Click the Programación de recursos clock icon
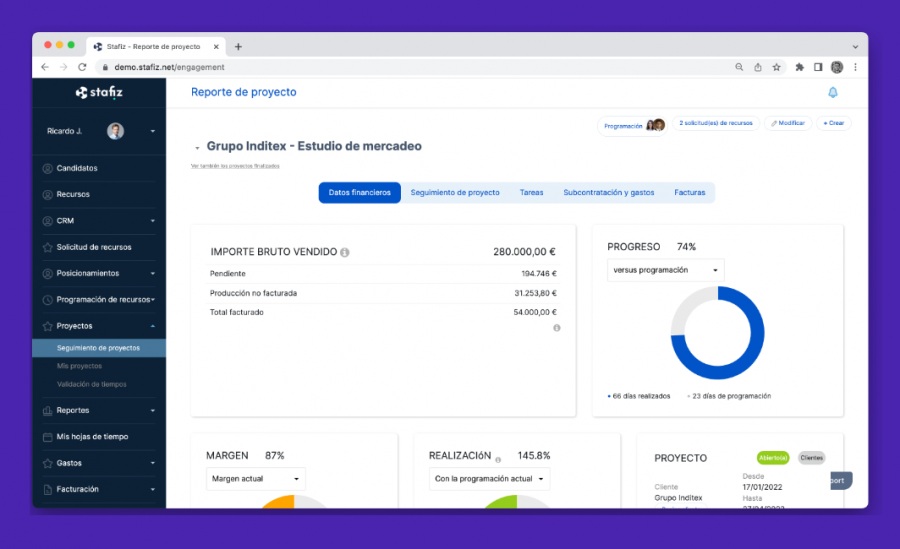 (x=48, y=300)
